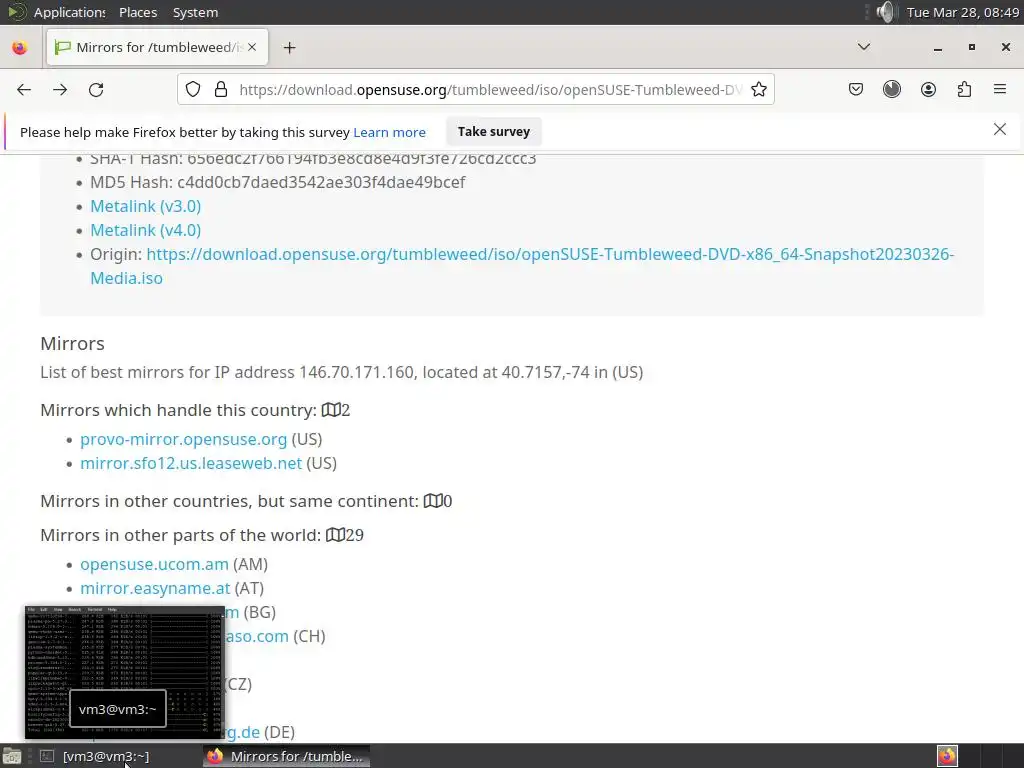Go forward one page

click(60, 89)
